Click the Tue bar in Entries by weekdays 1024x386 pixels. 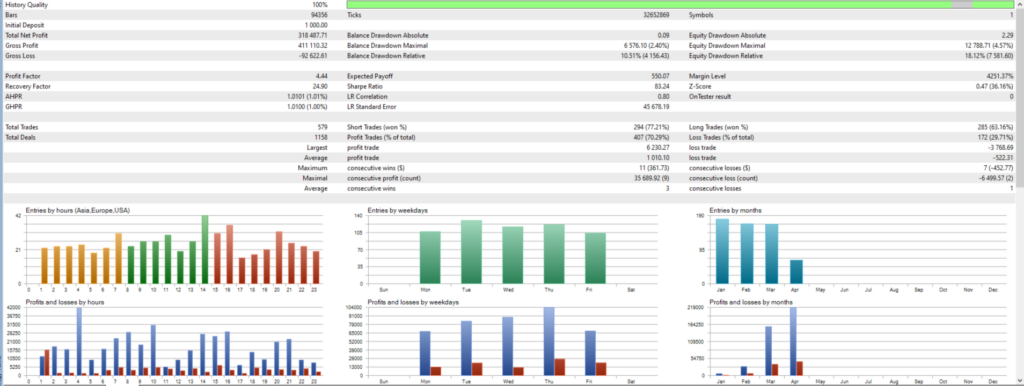click(472, 251)
